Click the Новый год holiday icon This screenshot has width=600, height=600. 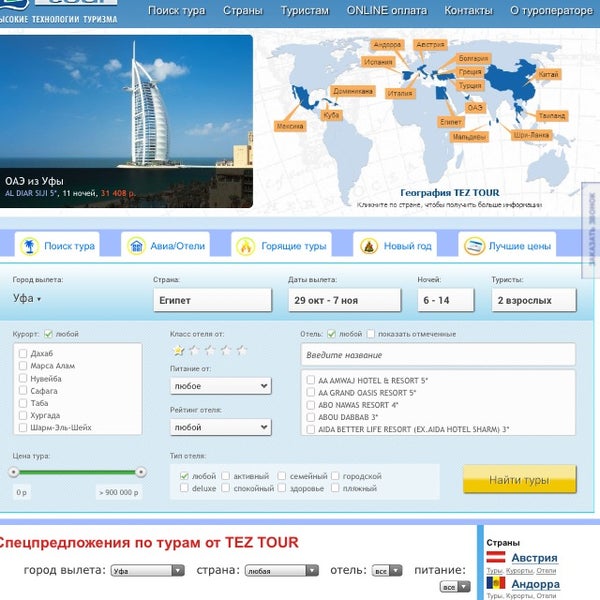click(369, 245)
